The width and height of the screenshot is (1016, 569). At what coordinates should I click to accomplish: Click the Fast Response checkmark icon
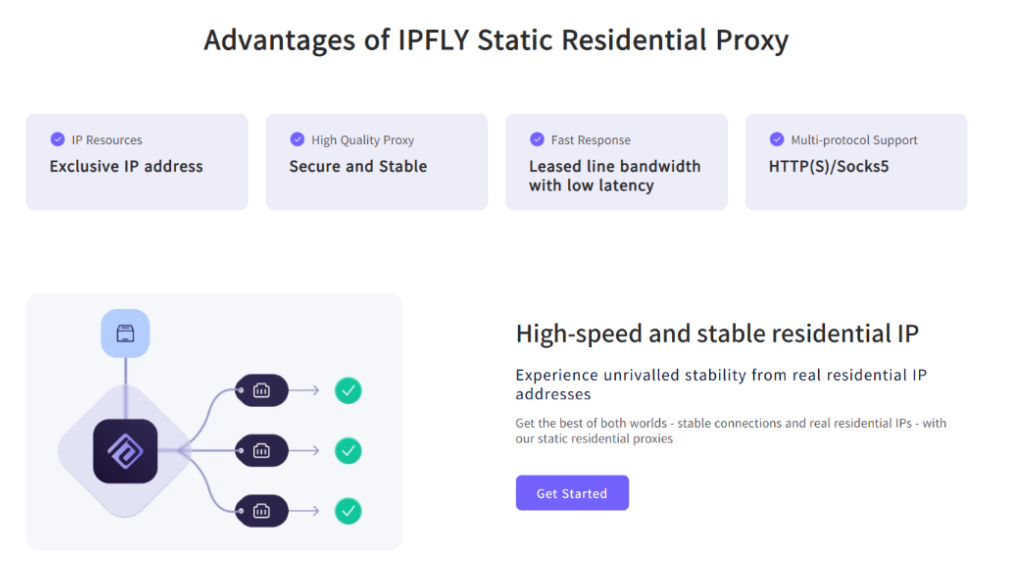click(x=537, y=140)
